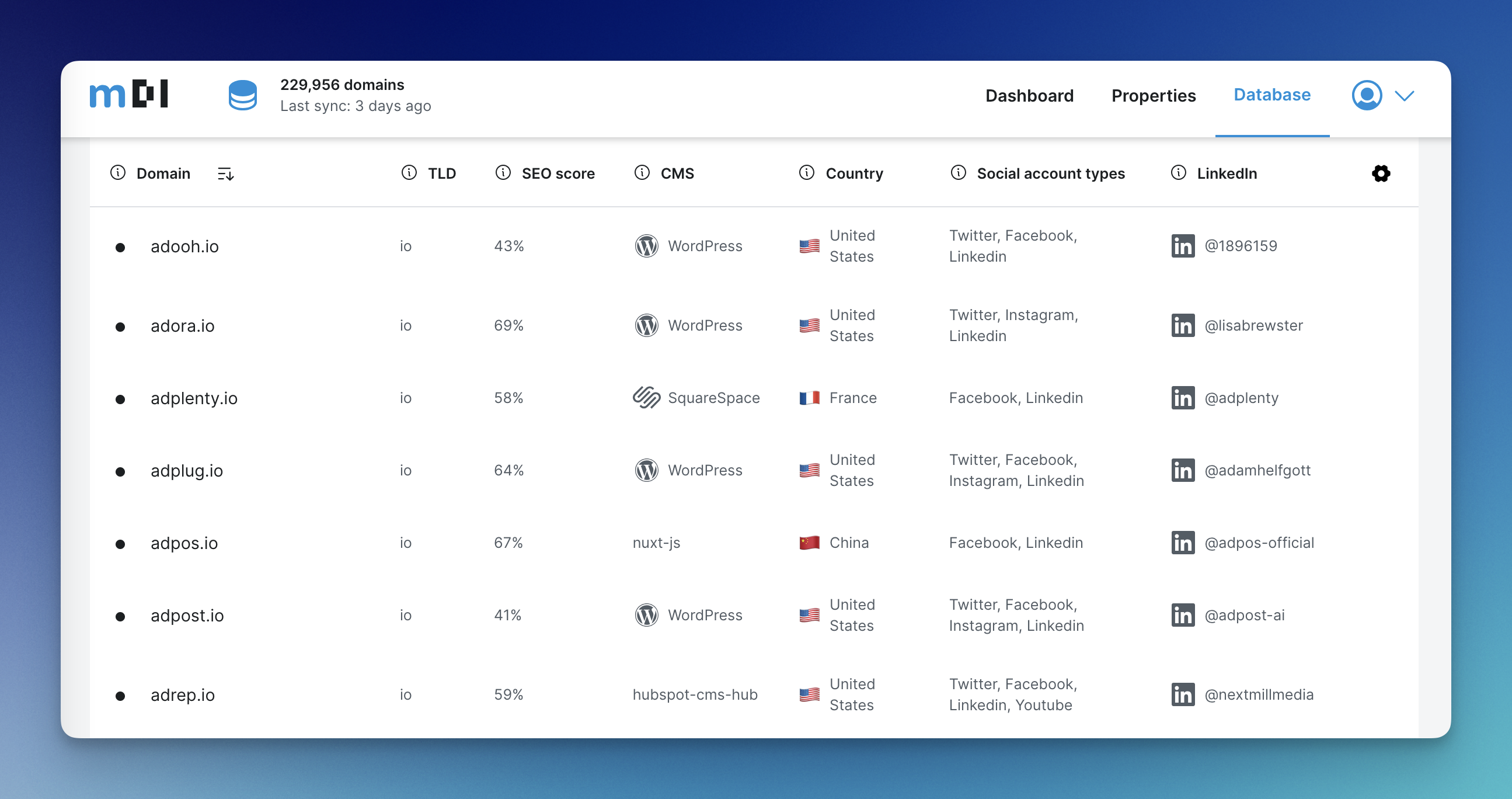Click the @nextmillmedia LinkedIn handle

click(1259, 694)
